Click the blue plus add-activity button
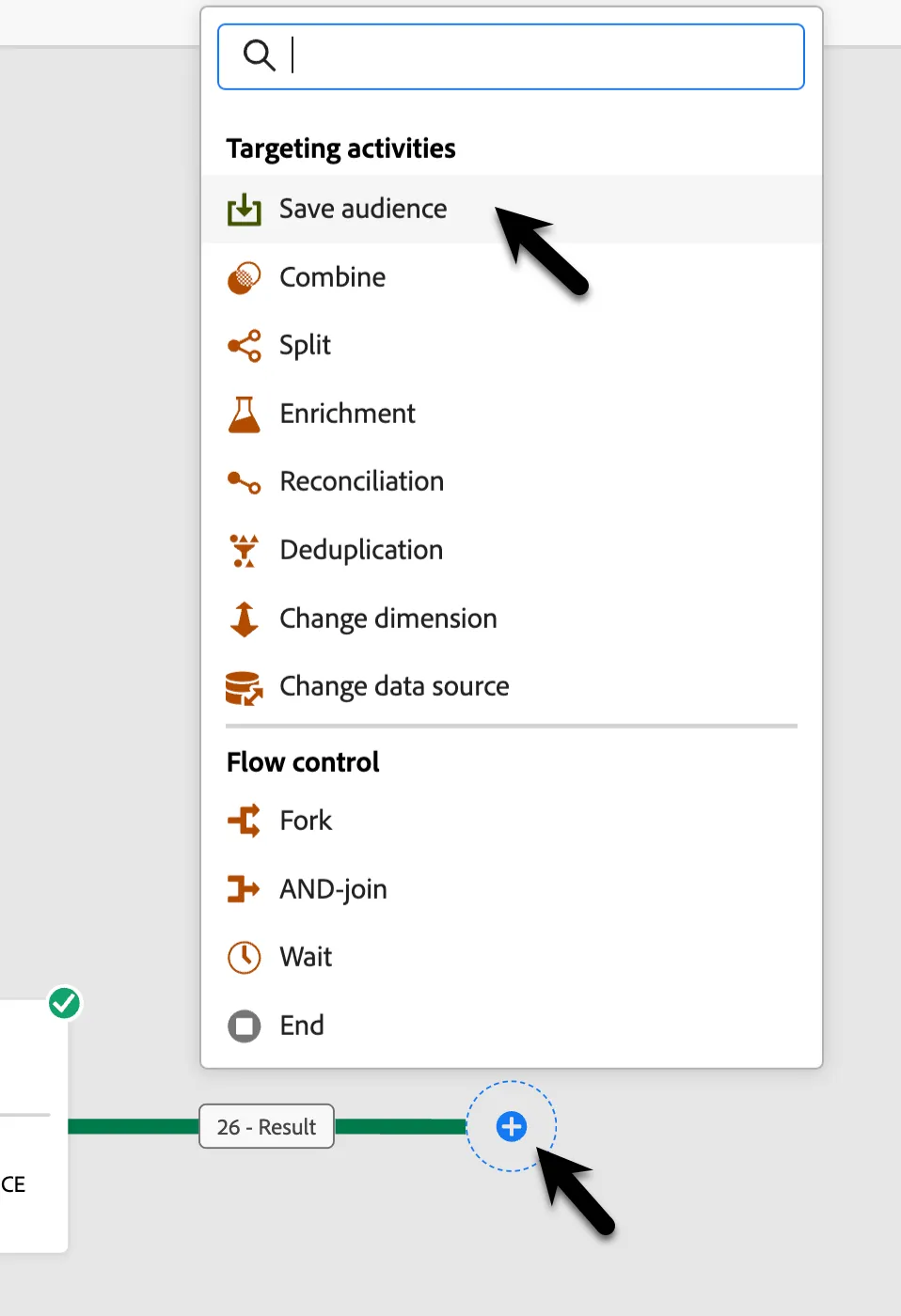Image resolution: width=901 pixels, height=1316 pixels. [512, 1126]
